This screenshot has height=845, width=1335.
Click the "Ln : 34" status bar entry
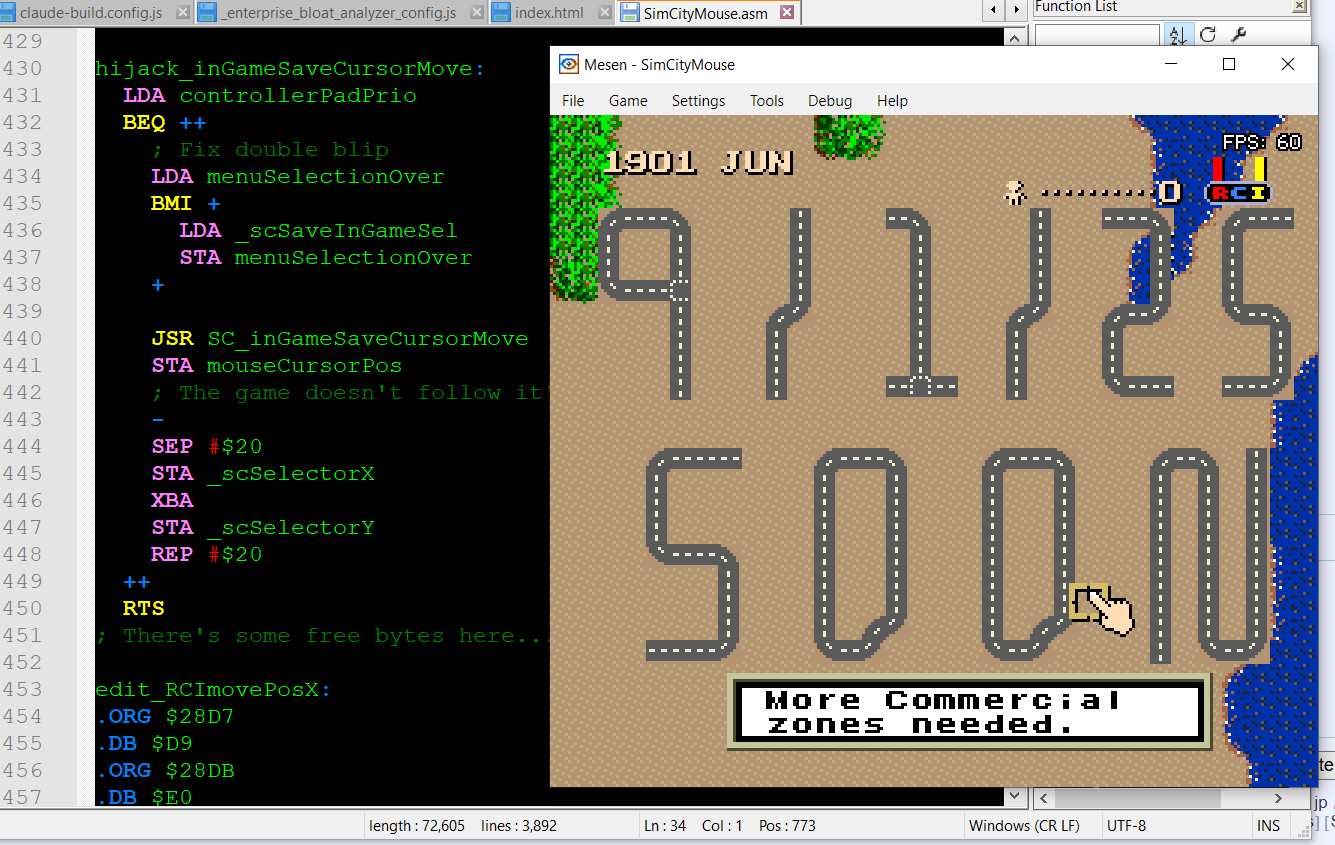pos(665,826)
